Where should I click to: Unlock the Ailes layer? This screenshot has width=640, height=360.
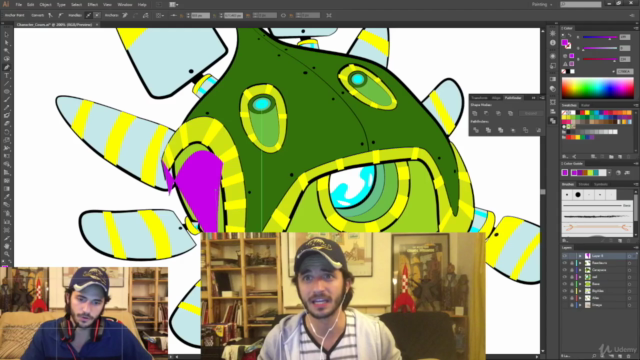[571, 298]
